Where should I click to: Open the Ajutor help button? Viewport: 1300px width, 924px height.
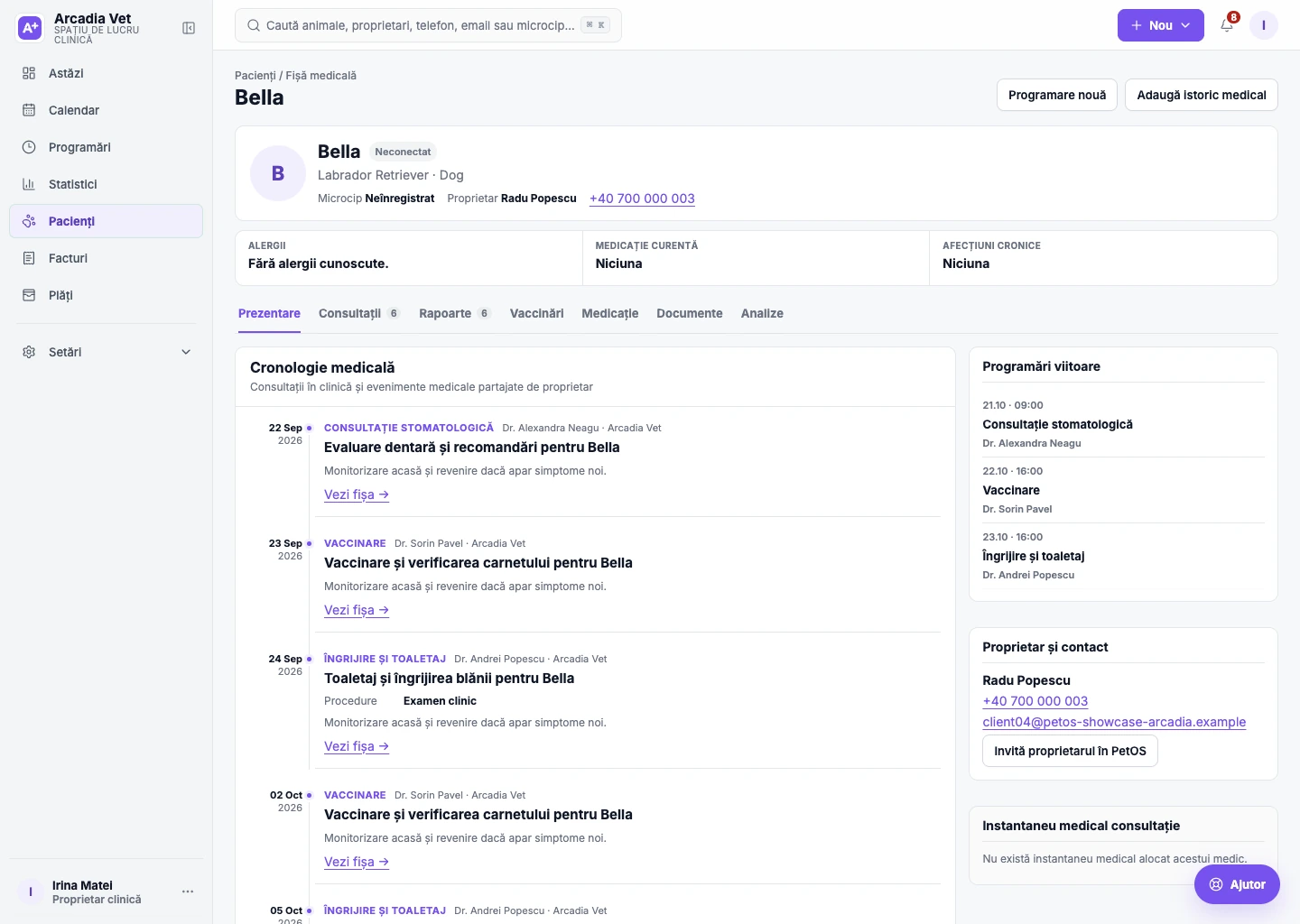[1237, 884]
